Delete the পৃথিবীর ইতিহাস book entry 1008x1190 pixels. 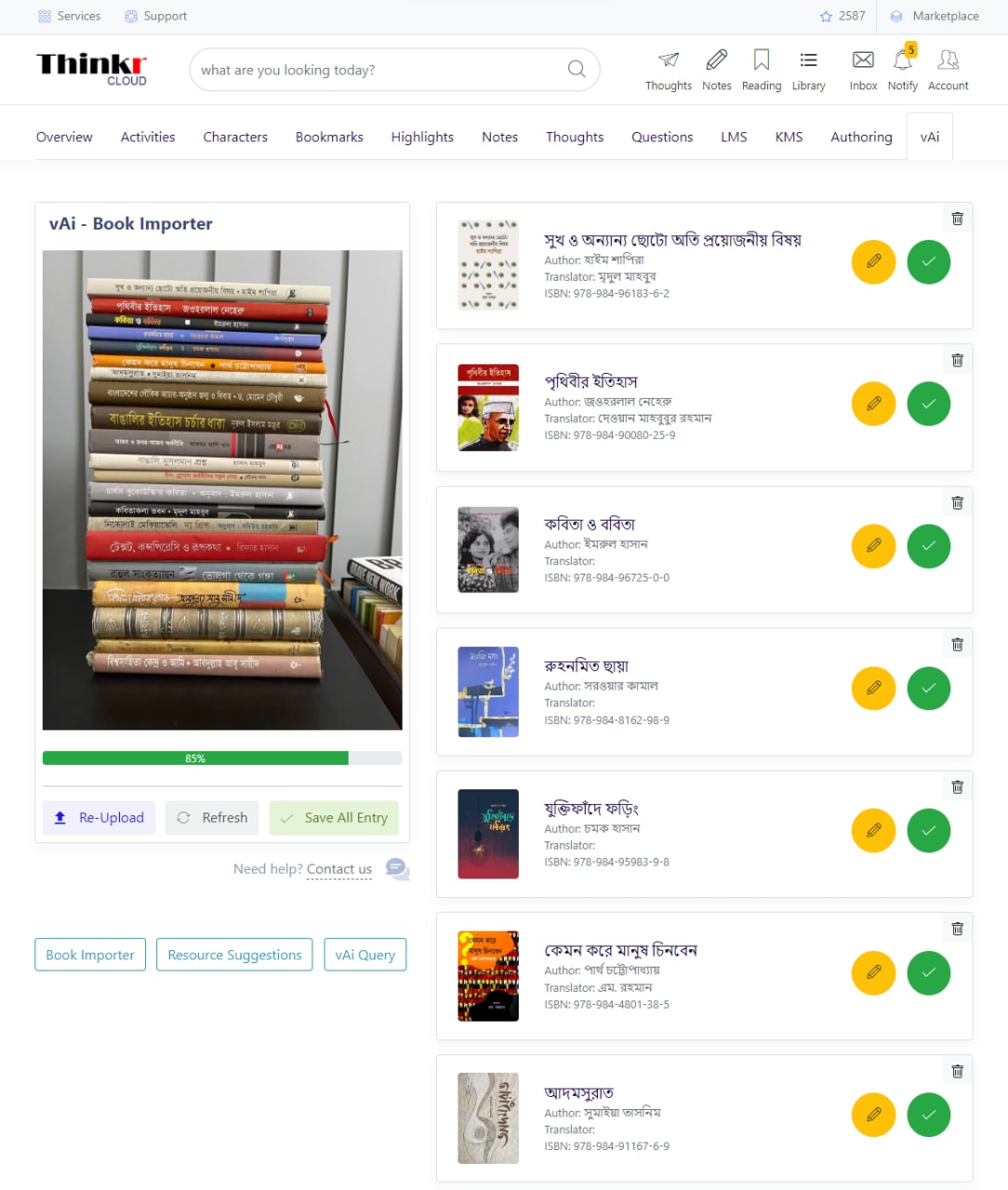click(x=957, y=361)
